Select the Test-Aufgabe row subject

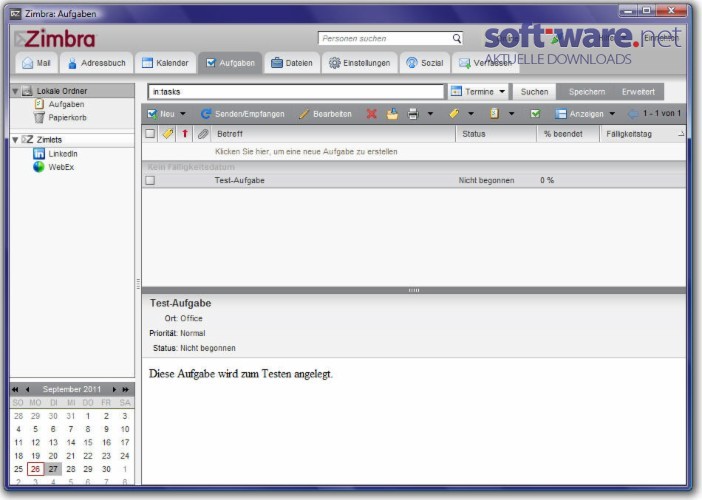coord(240,180)
